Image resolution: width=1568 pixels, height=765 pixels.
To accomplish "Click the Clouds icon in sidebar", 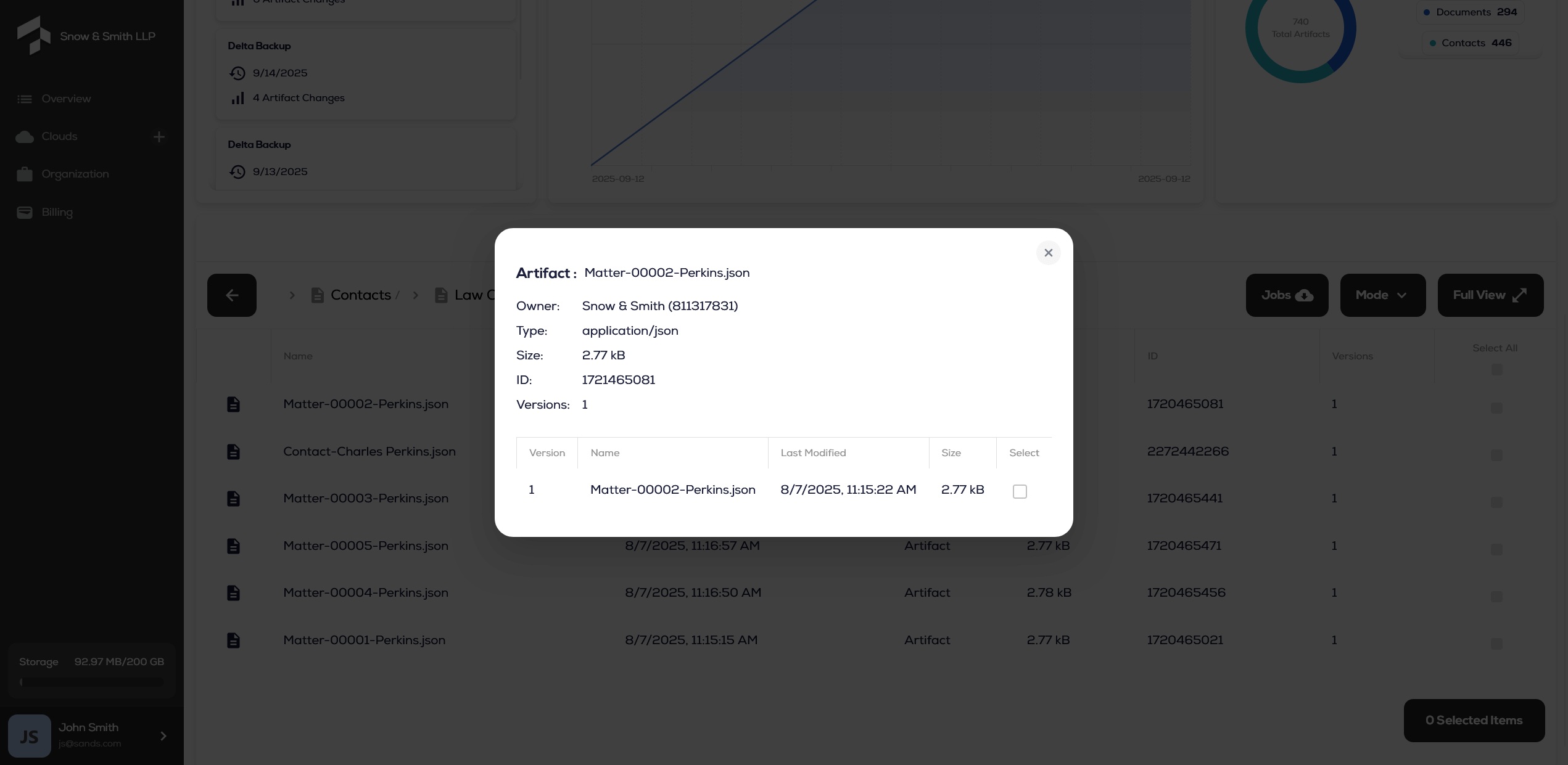I will (x=25, y=137).
